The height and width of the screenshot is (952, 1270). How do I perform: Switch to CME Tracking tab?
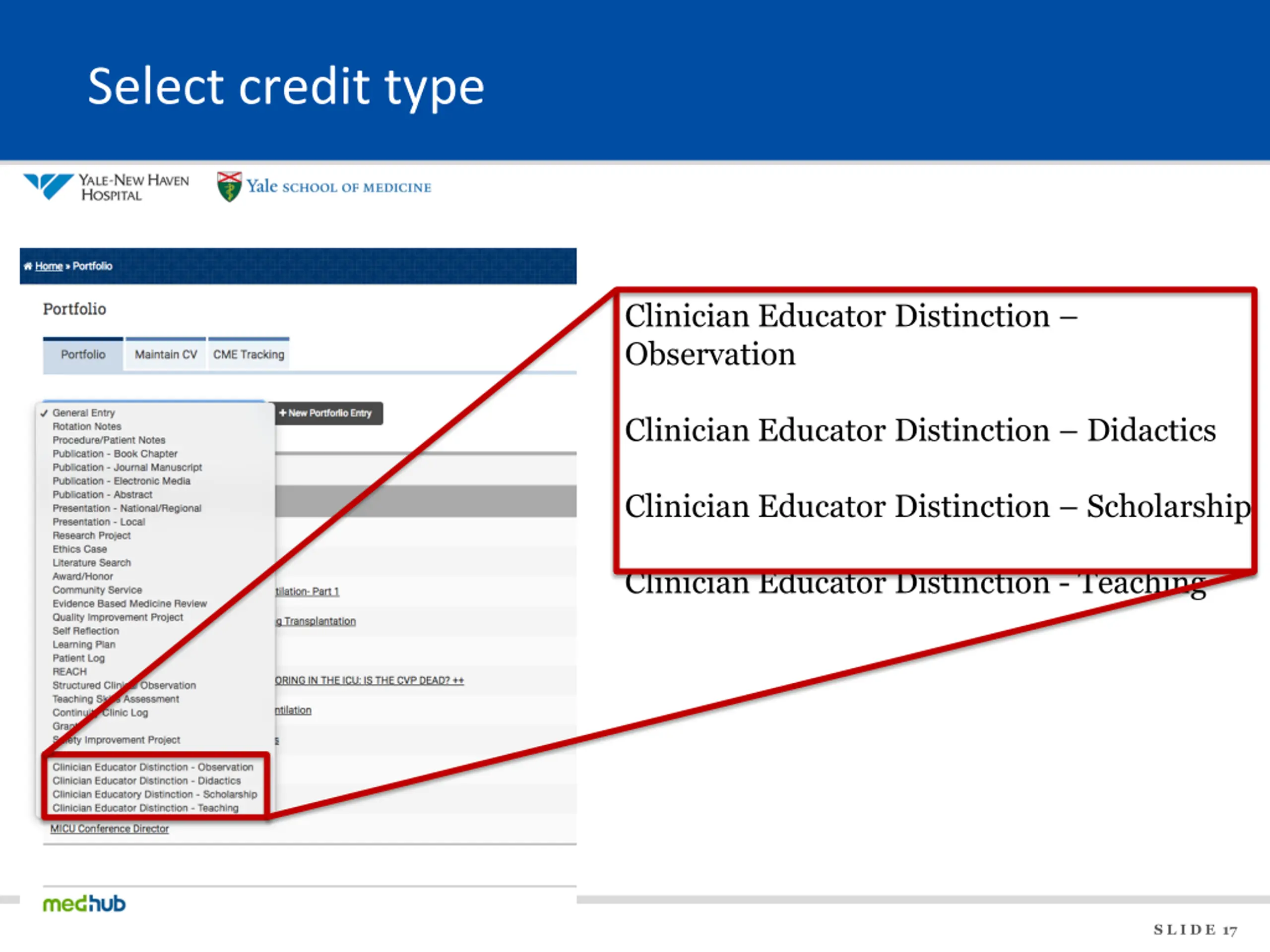pyautogui.click(x=249, y=355)
